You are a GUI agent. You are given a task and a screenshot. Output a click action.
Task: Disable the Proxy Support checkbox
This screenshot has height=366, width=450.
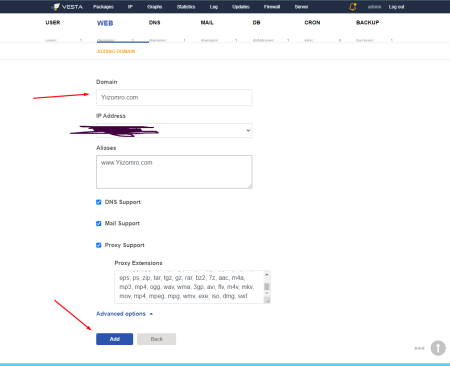tap(99, 245)
